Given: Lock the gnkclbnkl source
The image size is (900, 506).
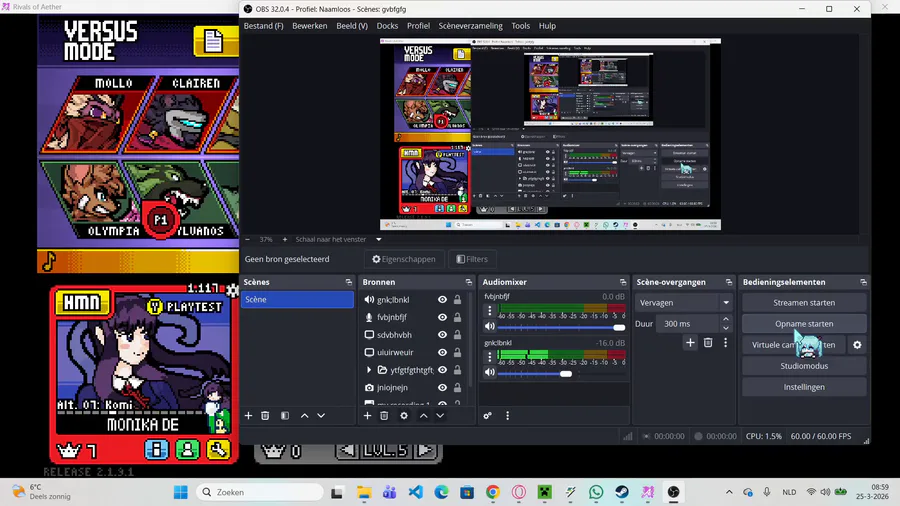Looking at the screenshot, I should point(457,299).
